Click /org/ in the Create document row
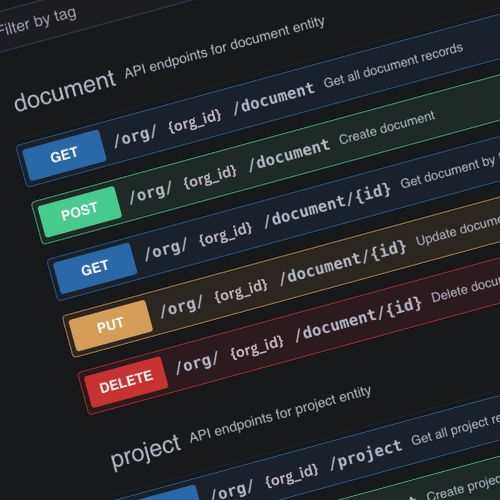 tap(150, 193)
